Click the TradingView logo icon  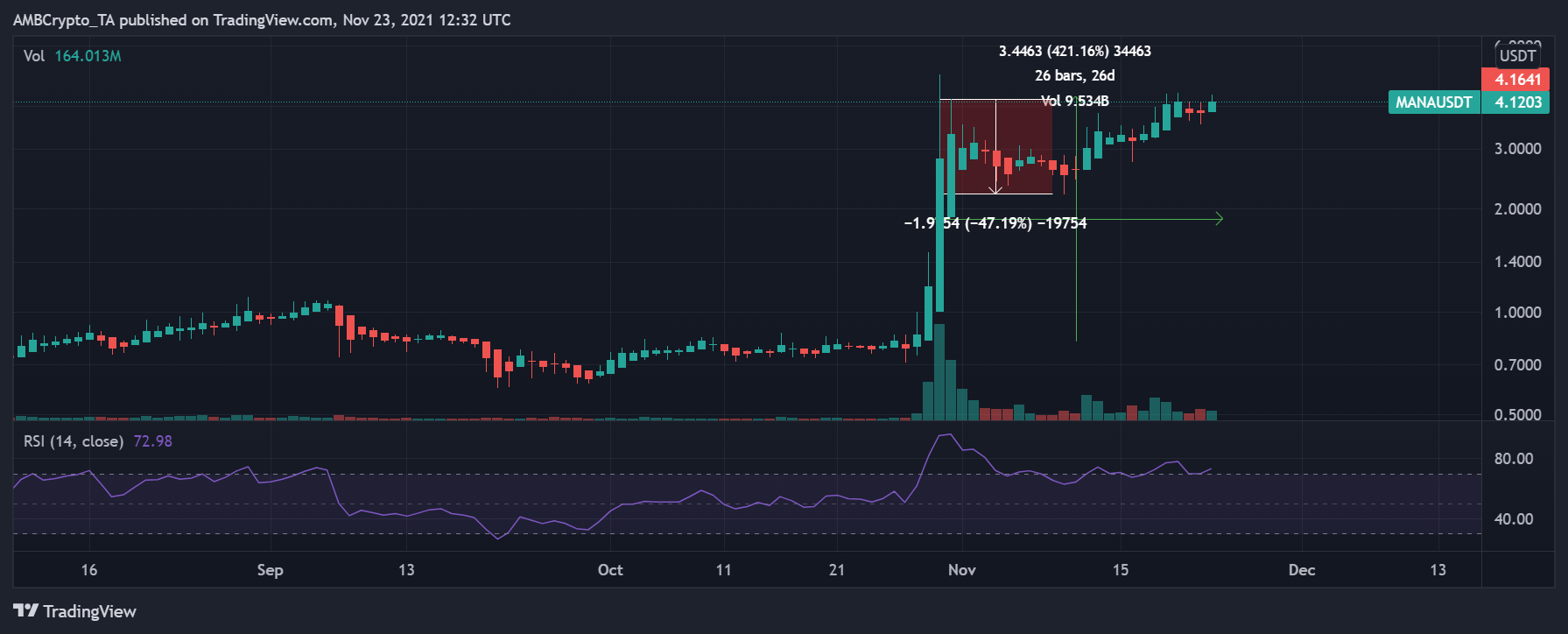25,610
